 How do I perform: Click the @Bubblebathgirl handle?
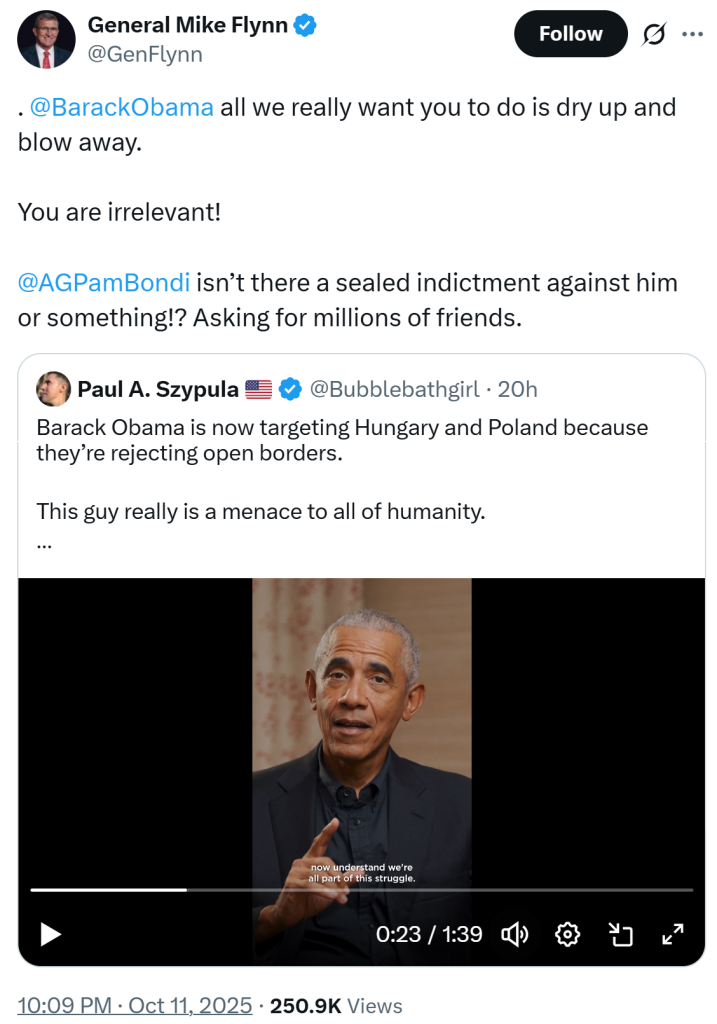coord(394,389)
